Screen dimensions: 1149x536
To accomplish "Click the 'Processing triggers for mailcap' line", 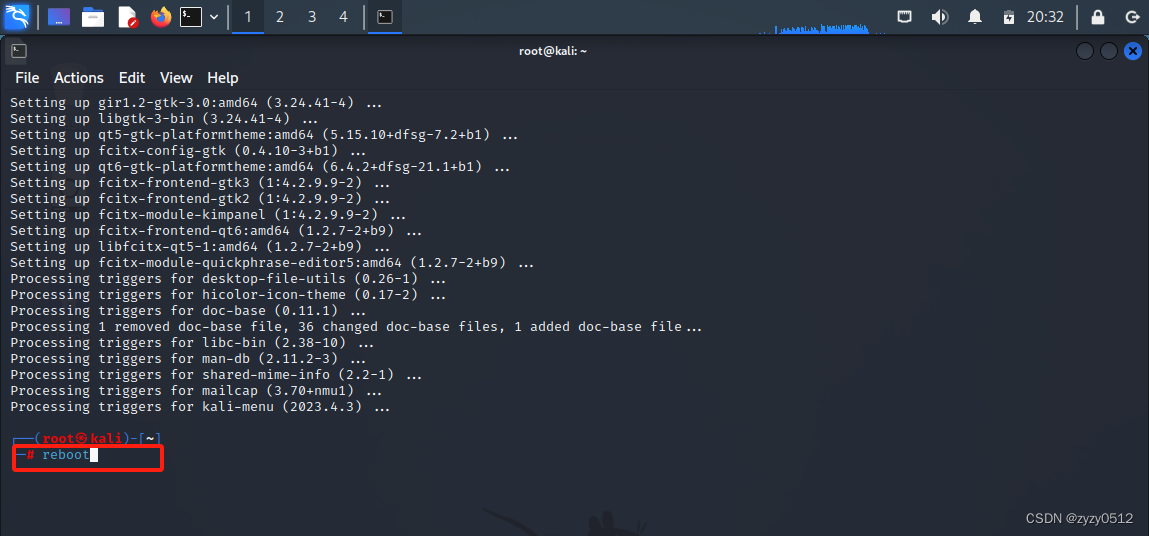I will coord(196,391).
